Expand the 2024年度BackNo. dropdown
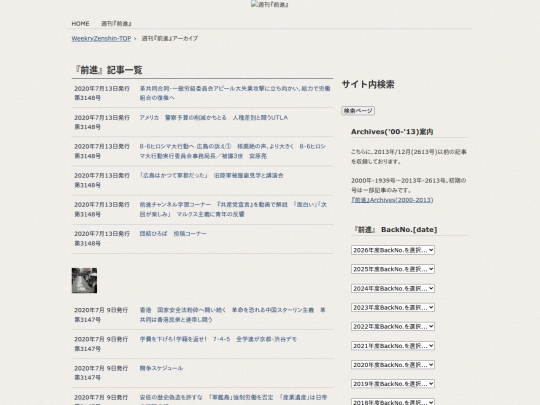Image resolution: width=540 pixels, height=405 pixels. (393, 288)
